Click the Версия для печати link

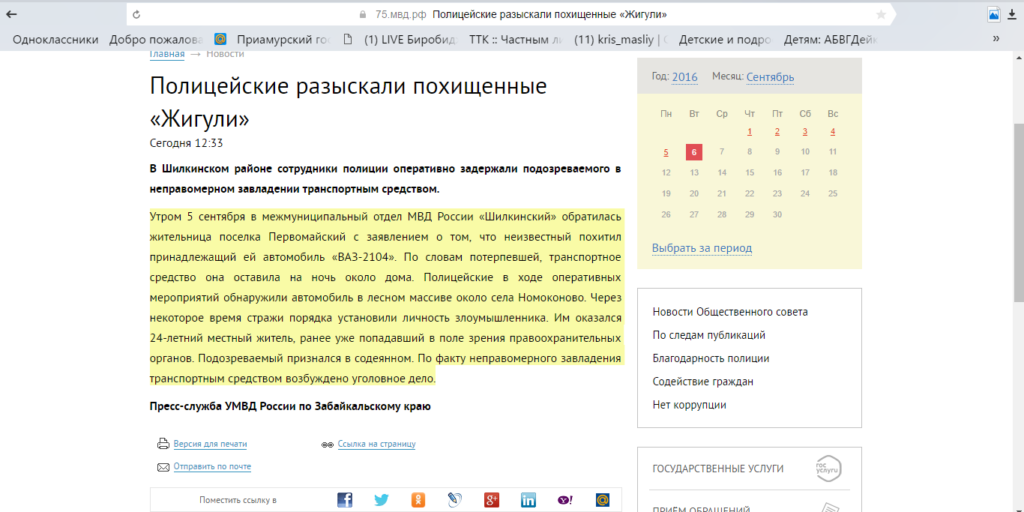pos(210,444)
